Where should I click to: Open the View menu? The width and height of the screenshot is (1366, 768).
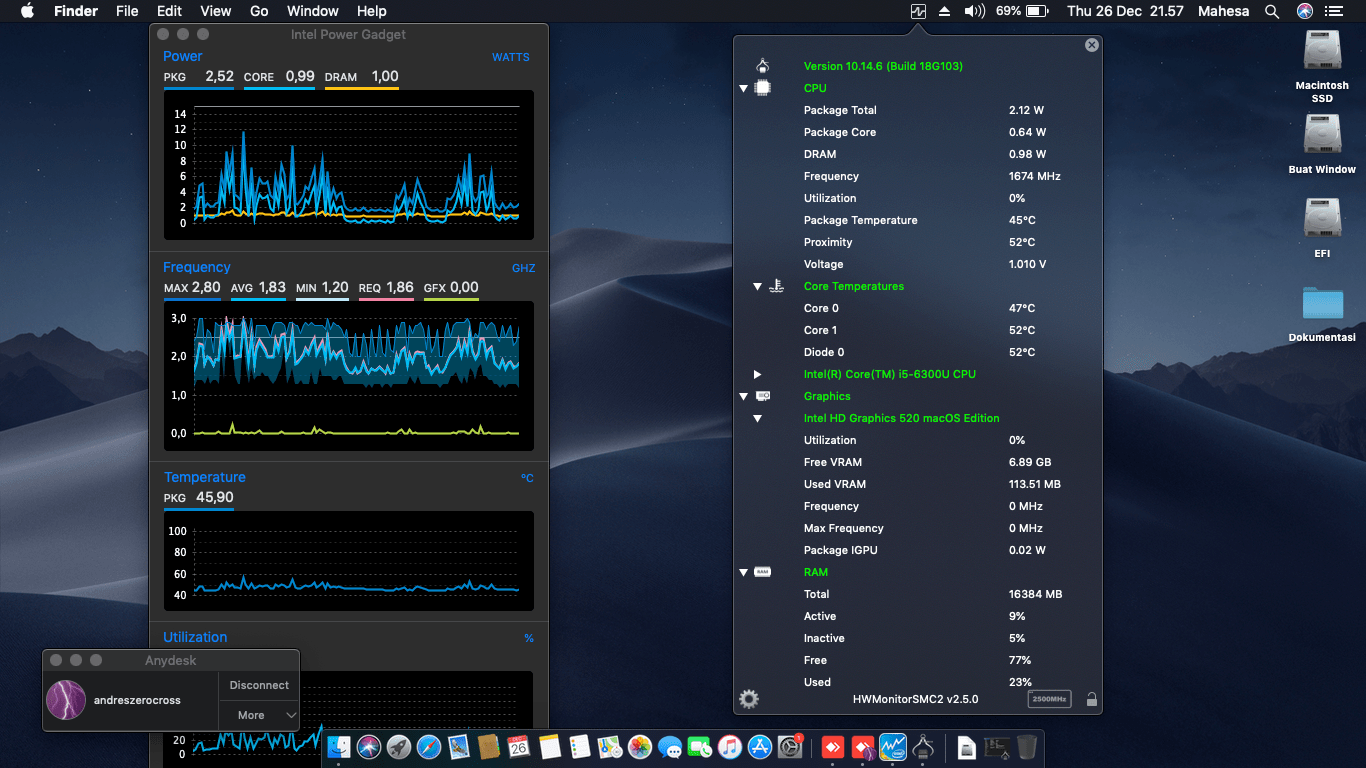click(216, 11)
